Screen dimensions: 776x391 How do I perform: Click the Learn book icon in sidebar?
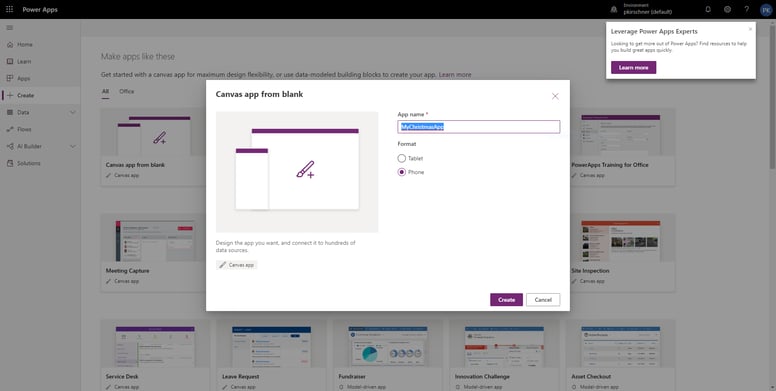[10, 61]
